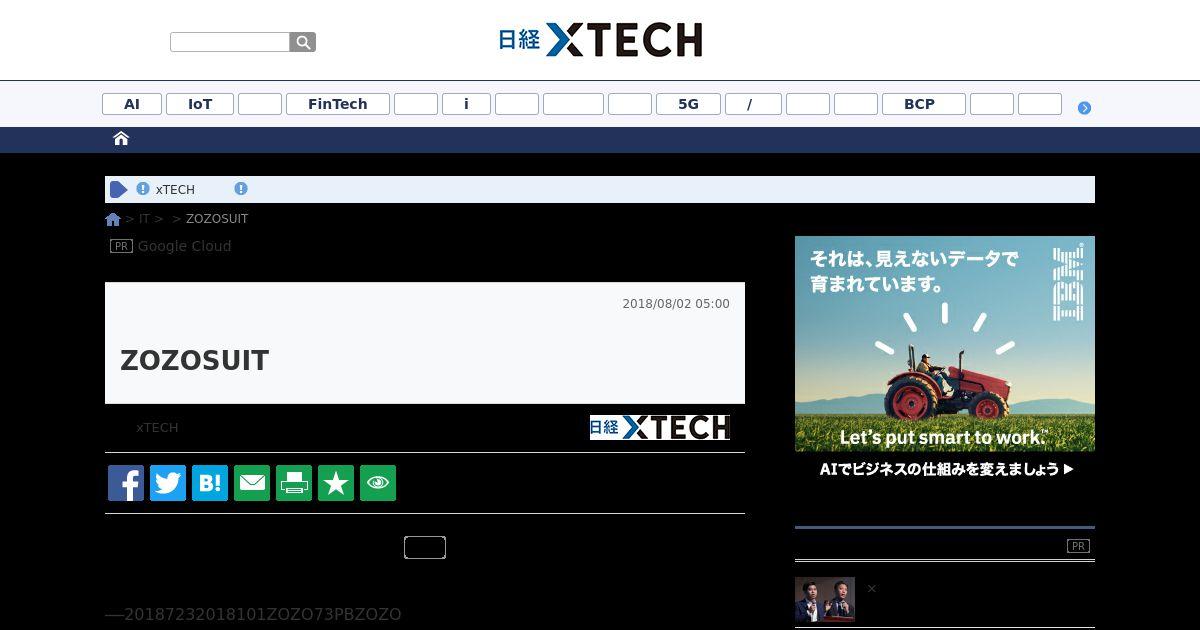1200x630 pixels.
Task: Share the article on Twitter
Action: coord(168,483)
